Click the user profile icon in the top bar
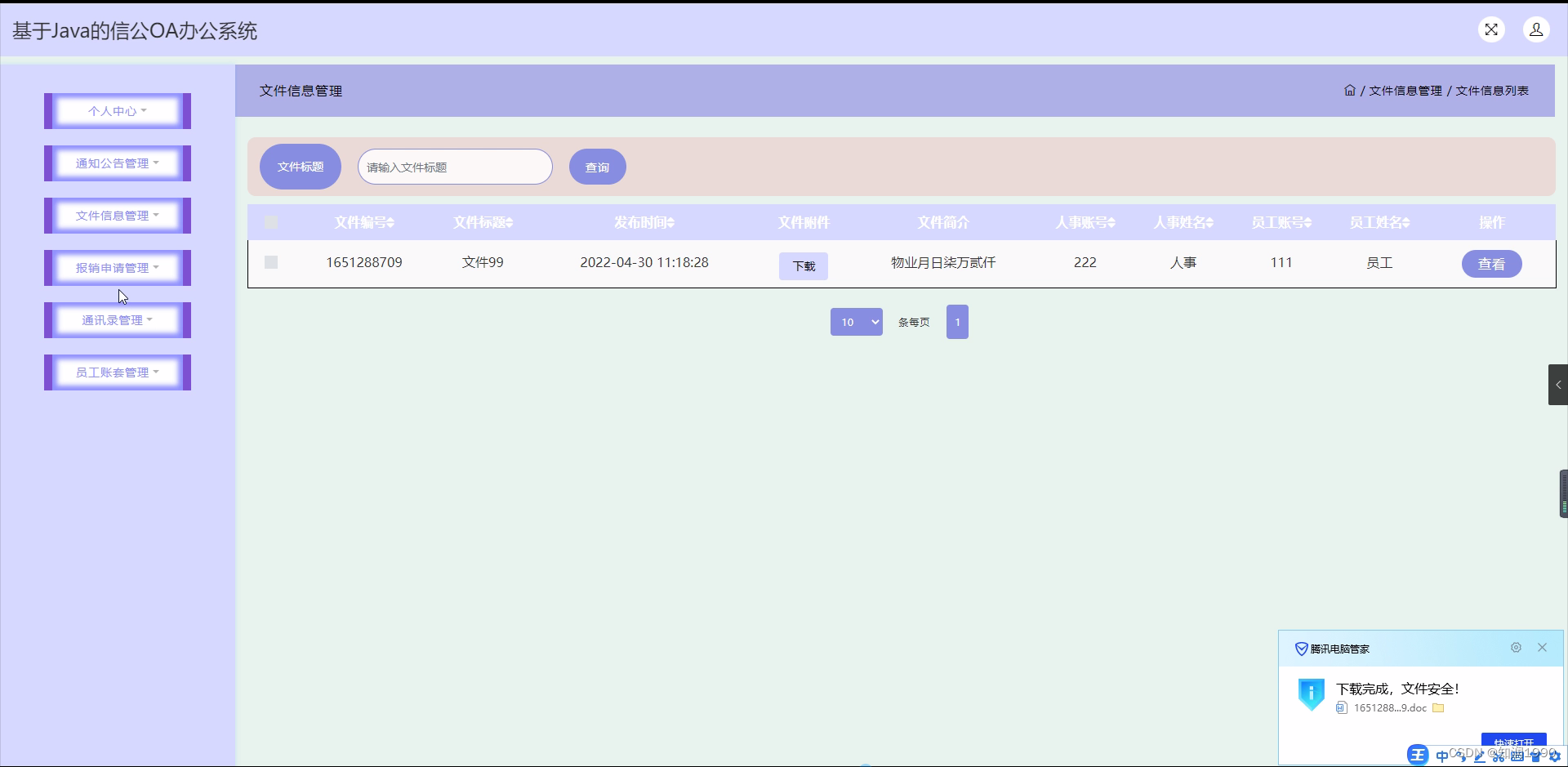Screen dimensions: 1568x767 point(1537,29)
